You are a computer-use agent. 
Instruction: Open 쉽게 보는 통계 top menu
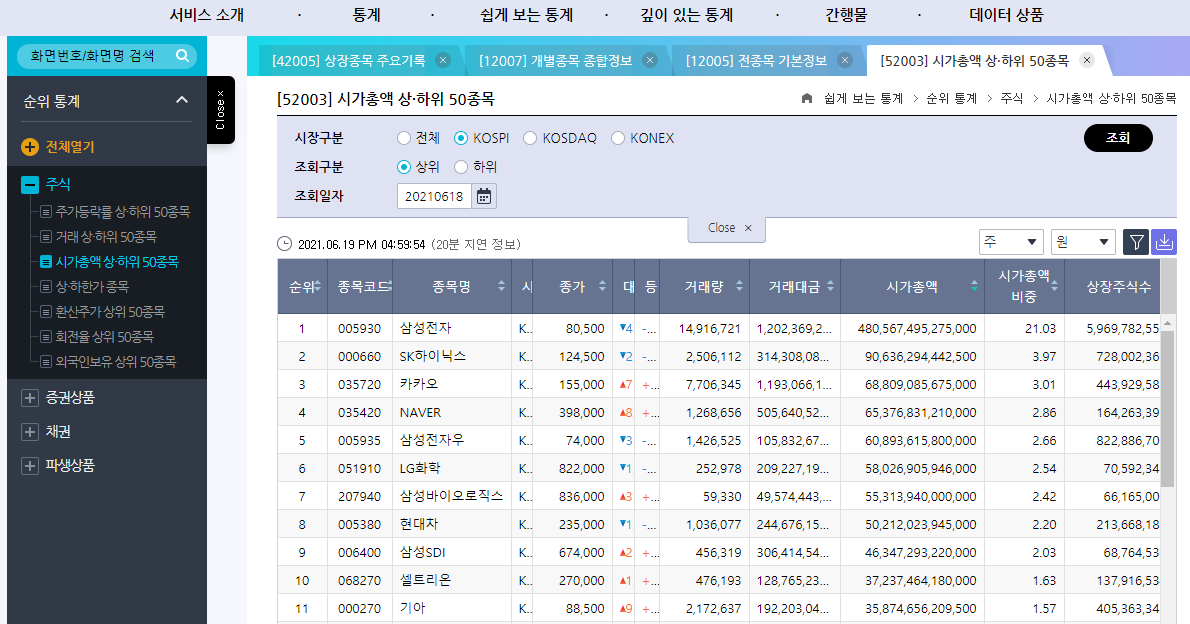pyautogui.click(x=527, y=15)
